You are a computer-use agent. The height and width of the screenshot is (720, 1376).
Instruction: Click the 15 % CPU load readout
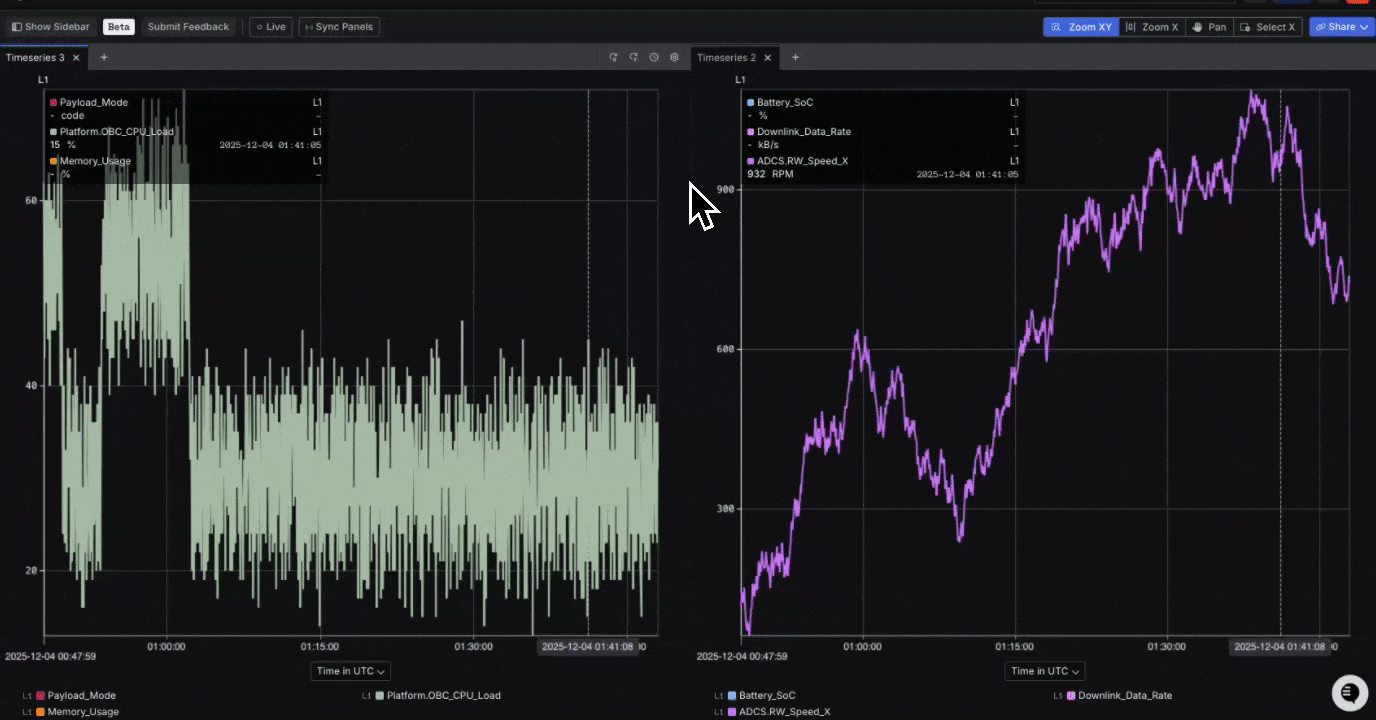(63, 145)
